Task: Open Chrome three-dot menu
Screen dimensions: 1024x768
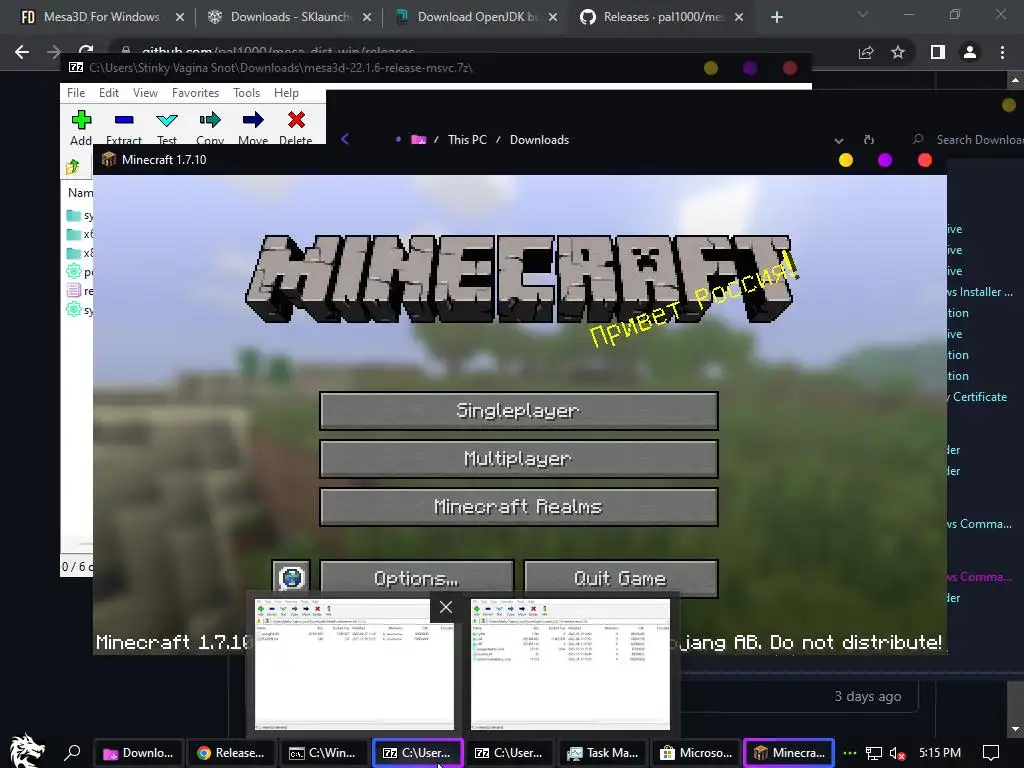Action: click(x=1002, y=52)
